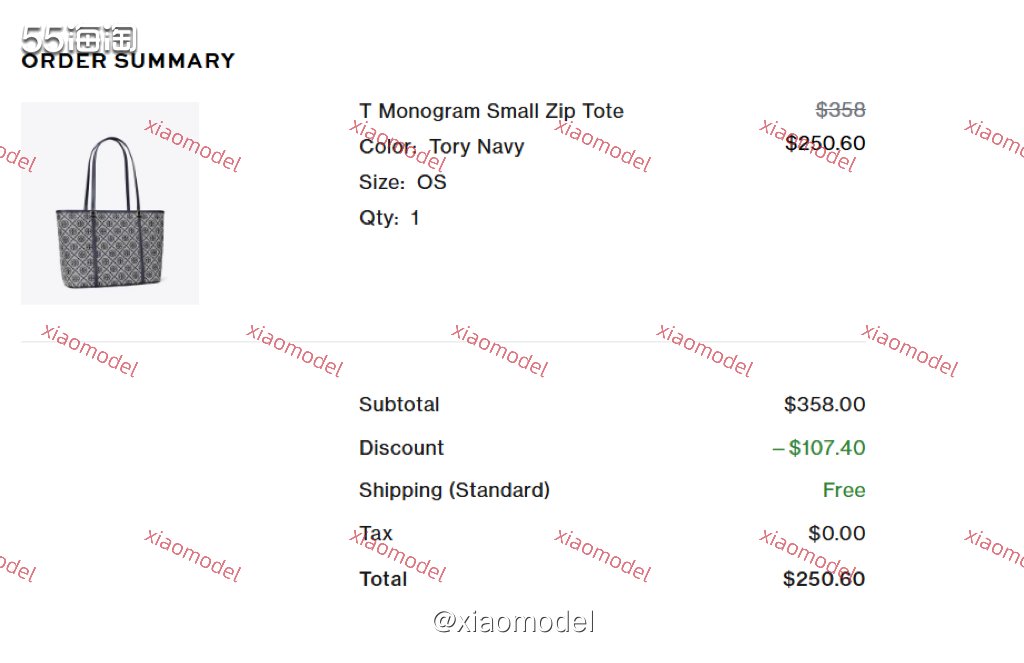The height and width of the screenshot is (663, 1024).
Task: Open the tote bag product thumbnail
Action: click(110, 203)
